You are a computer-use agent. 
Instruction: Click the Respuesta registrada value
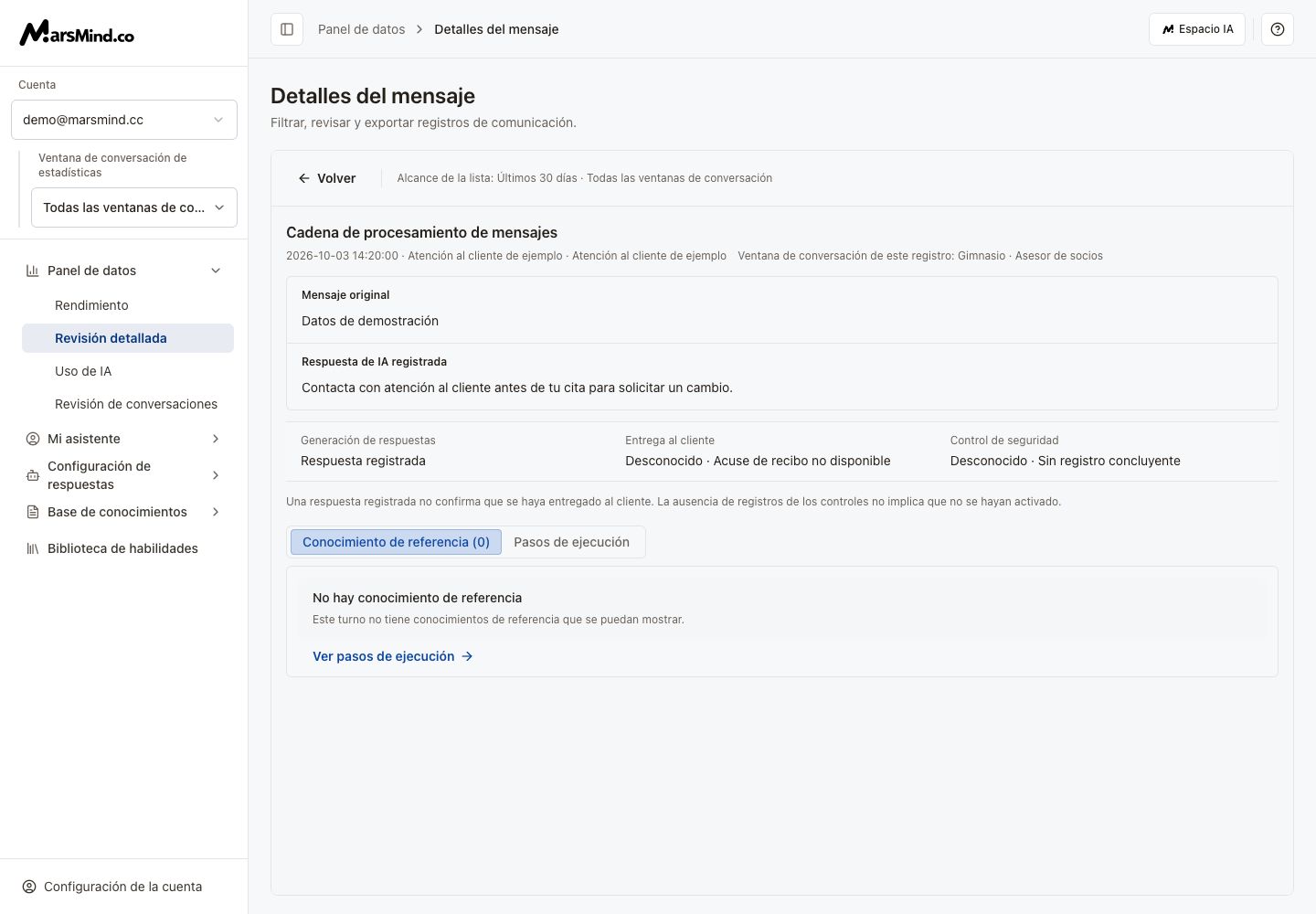[x=363, y=461]
